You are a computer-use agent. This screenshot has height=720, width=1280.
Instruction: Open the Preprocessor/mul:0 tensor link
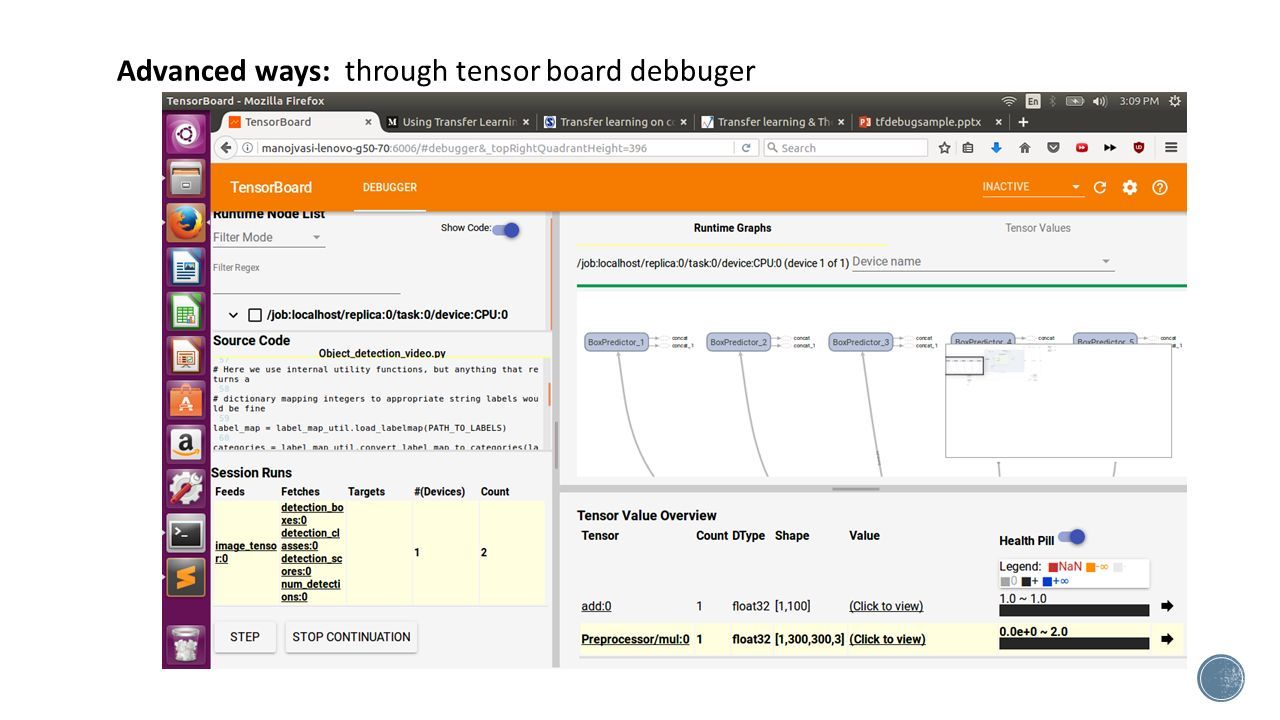635,639
